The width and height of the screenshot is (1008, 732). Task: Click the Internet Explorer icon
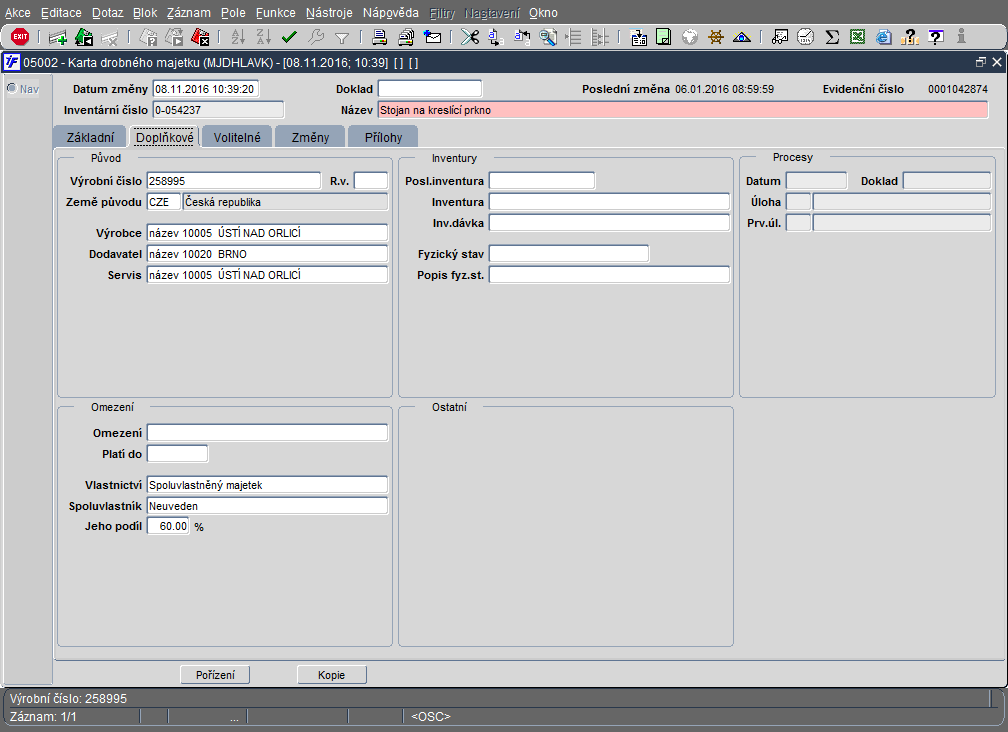(884, 37)
